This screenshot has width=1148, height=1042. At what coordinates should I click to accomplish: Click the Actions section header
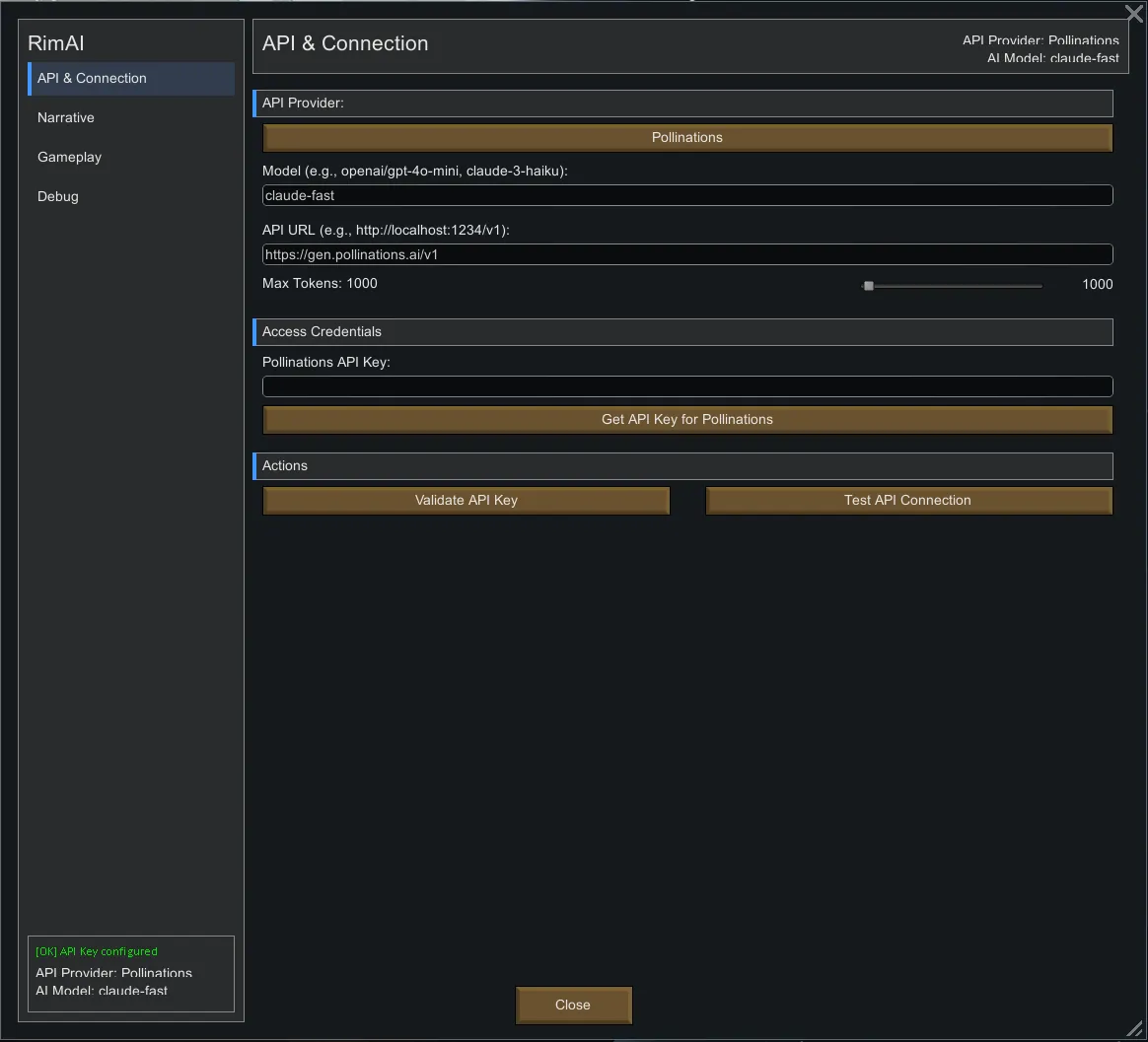pos(285,466)
